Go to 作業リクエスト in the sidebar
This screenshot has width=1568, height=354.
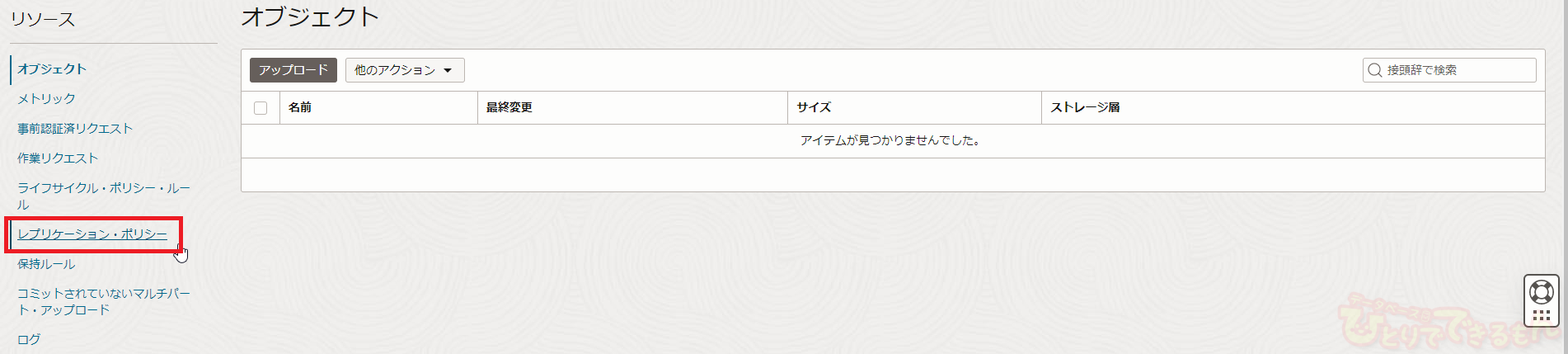pos(58,158)
